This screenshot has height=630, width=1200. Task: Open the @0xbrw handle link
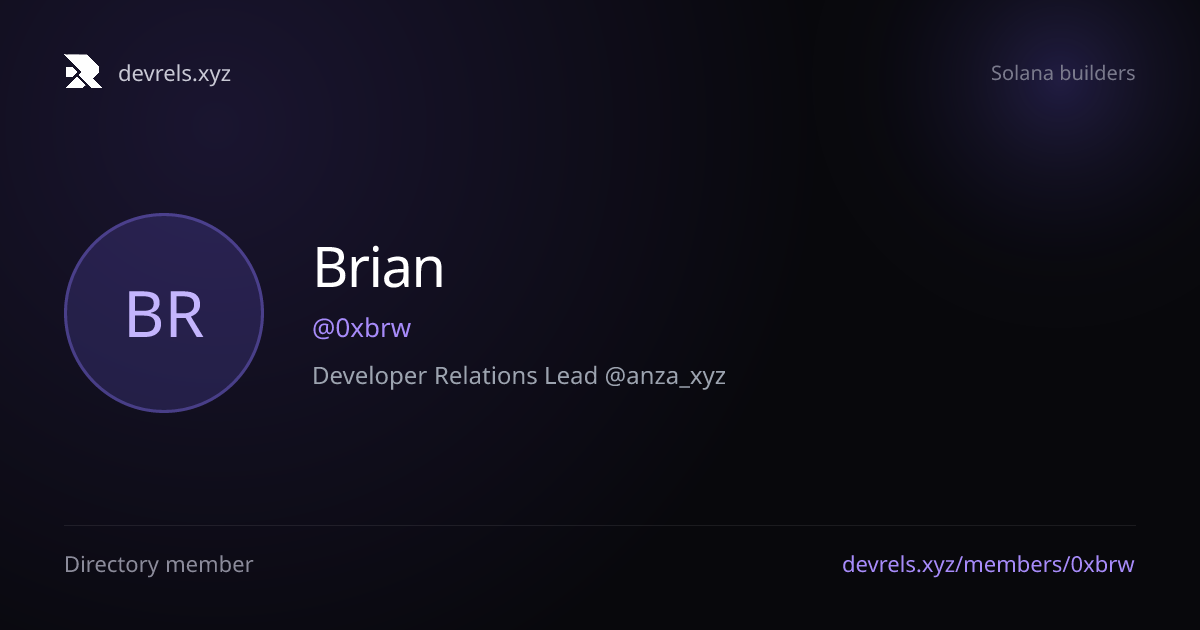coord(362,328)
